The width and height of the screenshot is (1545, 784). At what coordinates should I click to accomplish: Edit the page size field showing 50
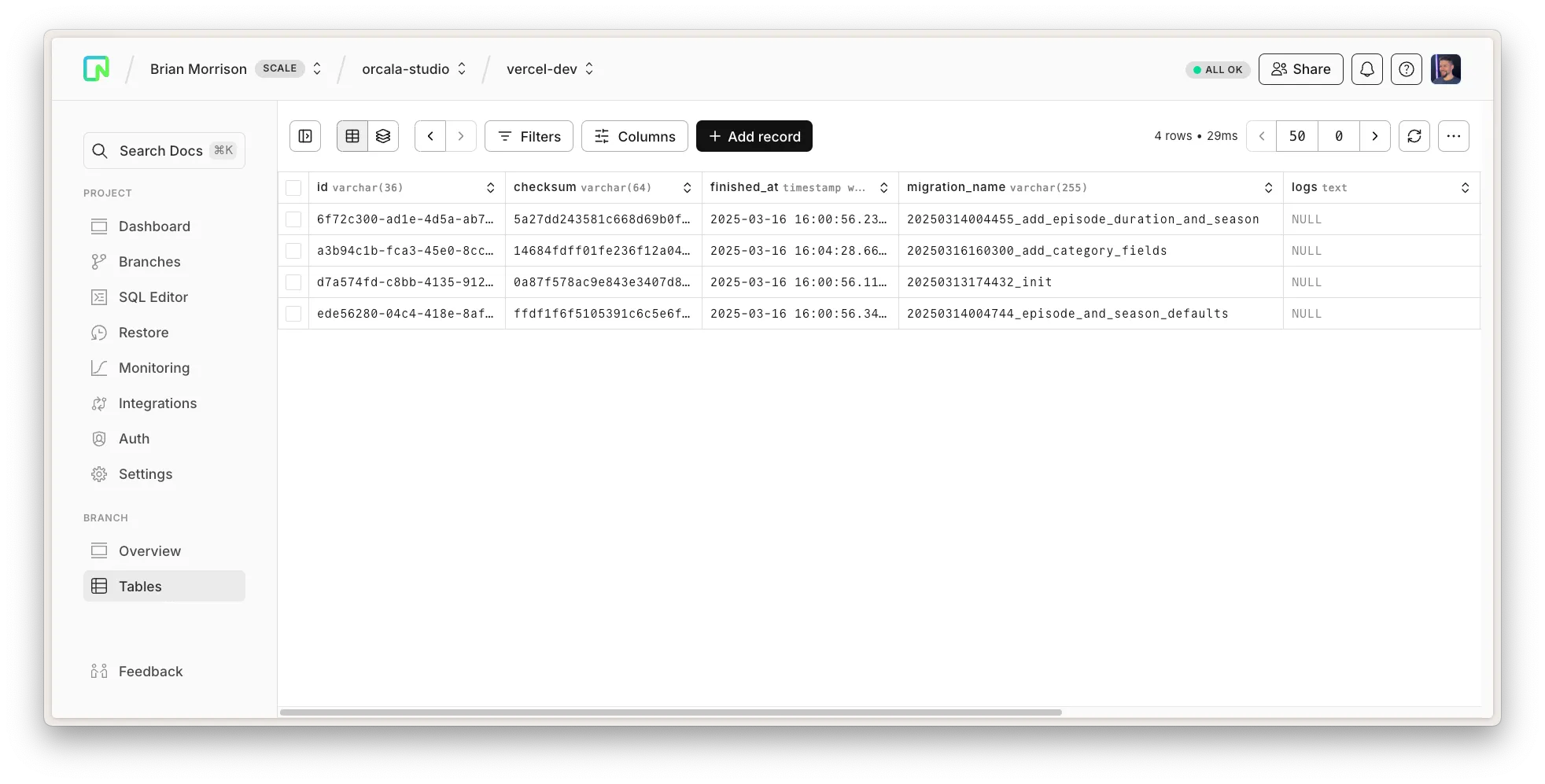click(x=1297, y=136)
